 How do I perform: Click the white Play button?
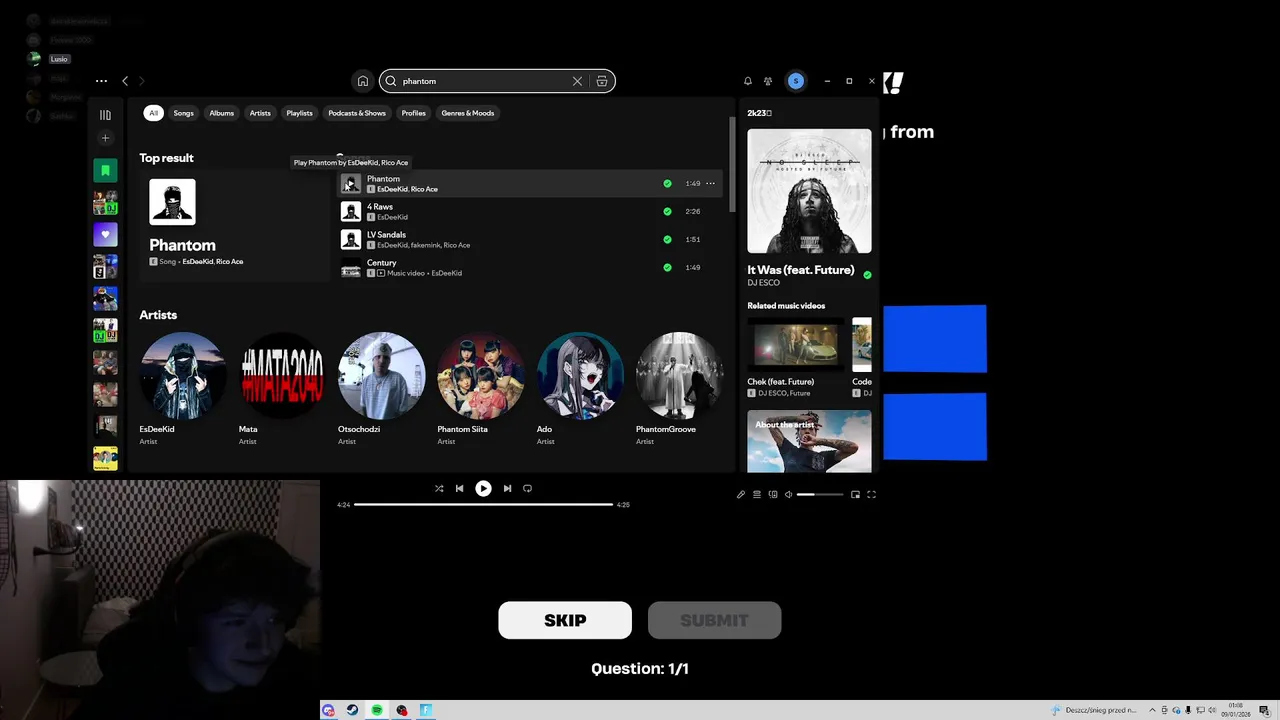[x=483, y=489]
